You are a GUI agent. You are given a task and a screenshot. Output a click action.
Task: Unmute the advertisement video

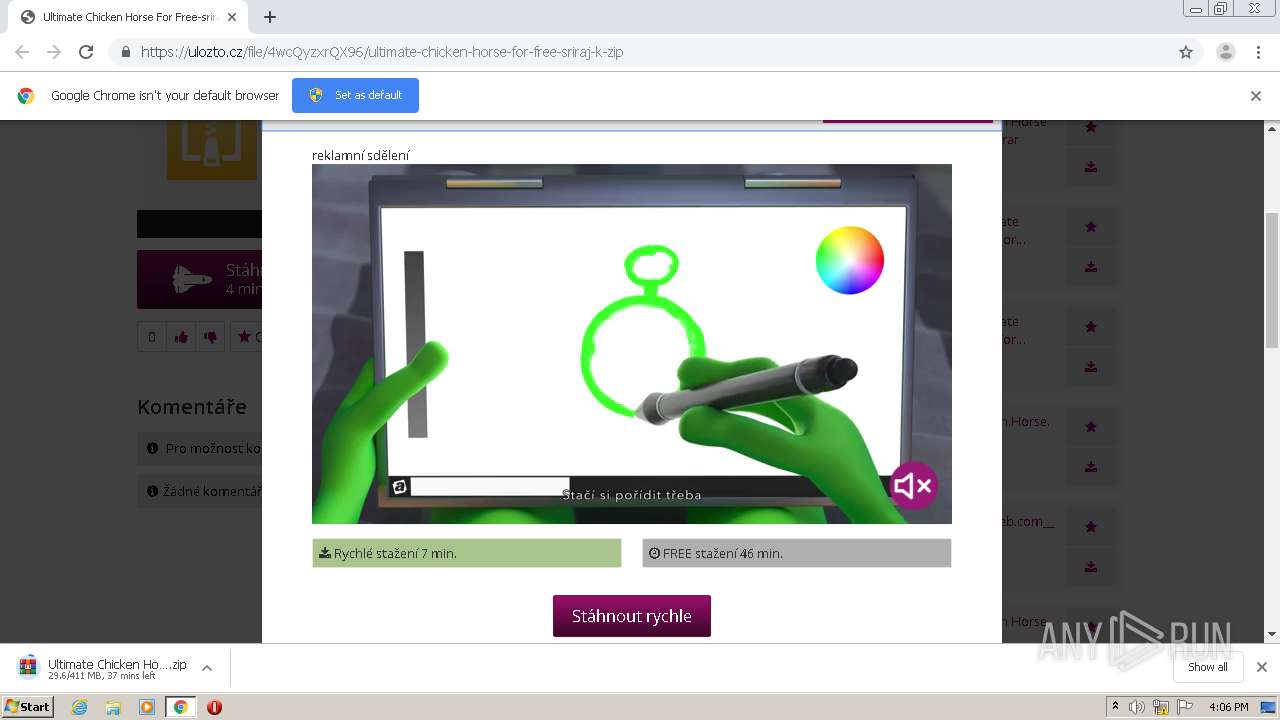click(913, 486)
